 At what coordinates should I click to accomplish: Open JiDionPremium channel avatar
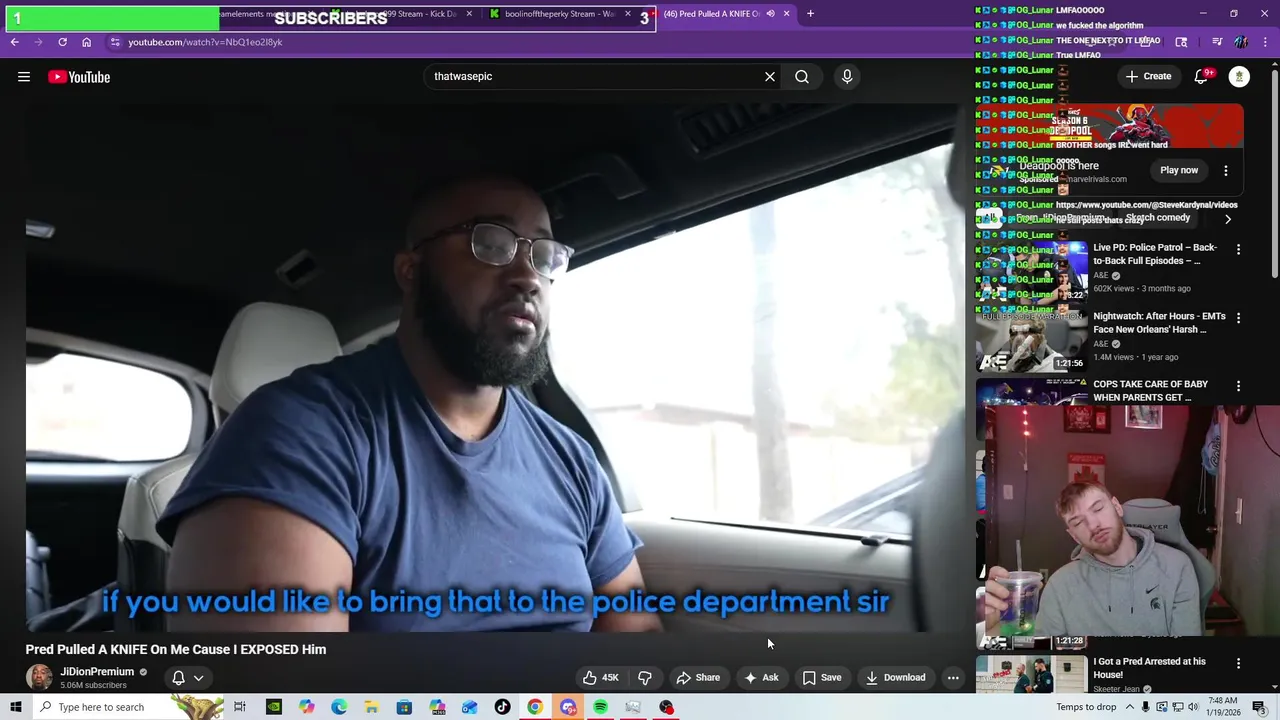(x=39, y=677)
